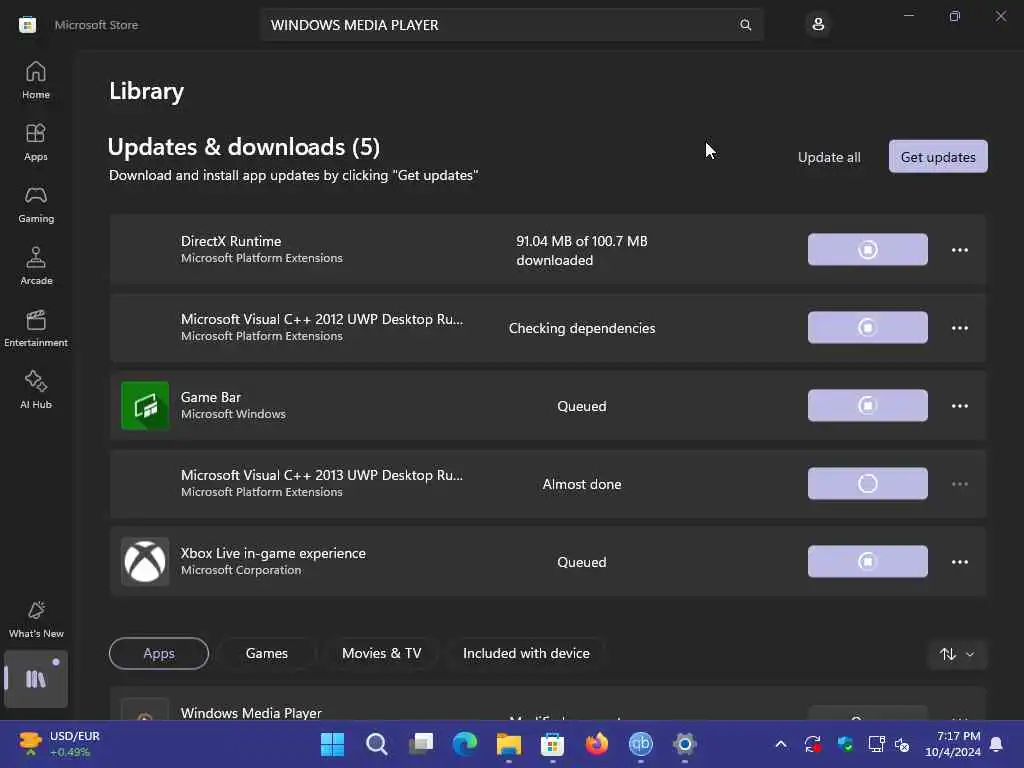This screenshot has height=768, width=1024.
Task: Click the Library heading
Action: click(x=146, y=91)
